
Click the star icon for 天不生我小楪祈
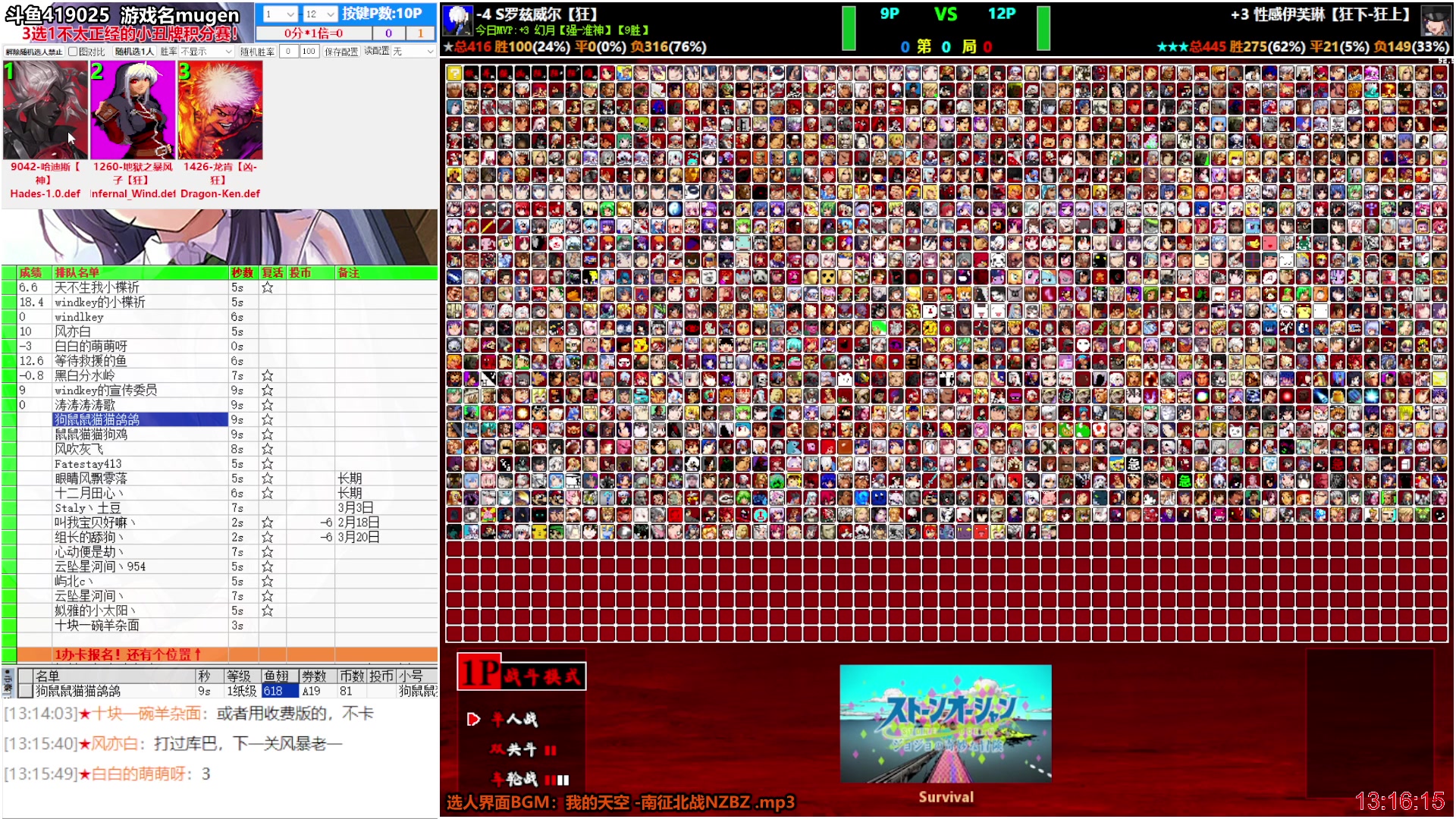pyautogui.click(x=267, y=287)
